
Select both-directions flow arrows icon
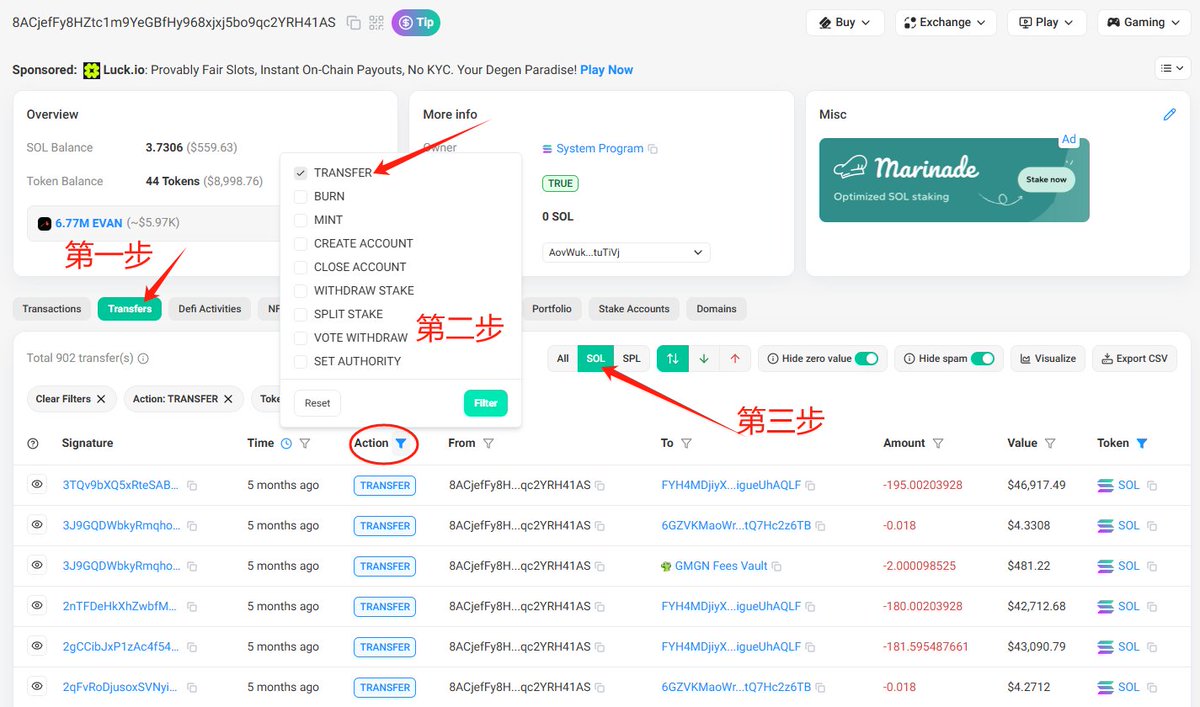tap(672, 358)
